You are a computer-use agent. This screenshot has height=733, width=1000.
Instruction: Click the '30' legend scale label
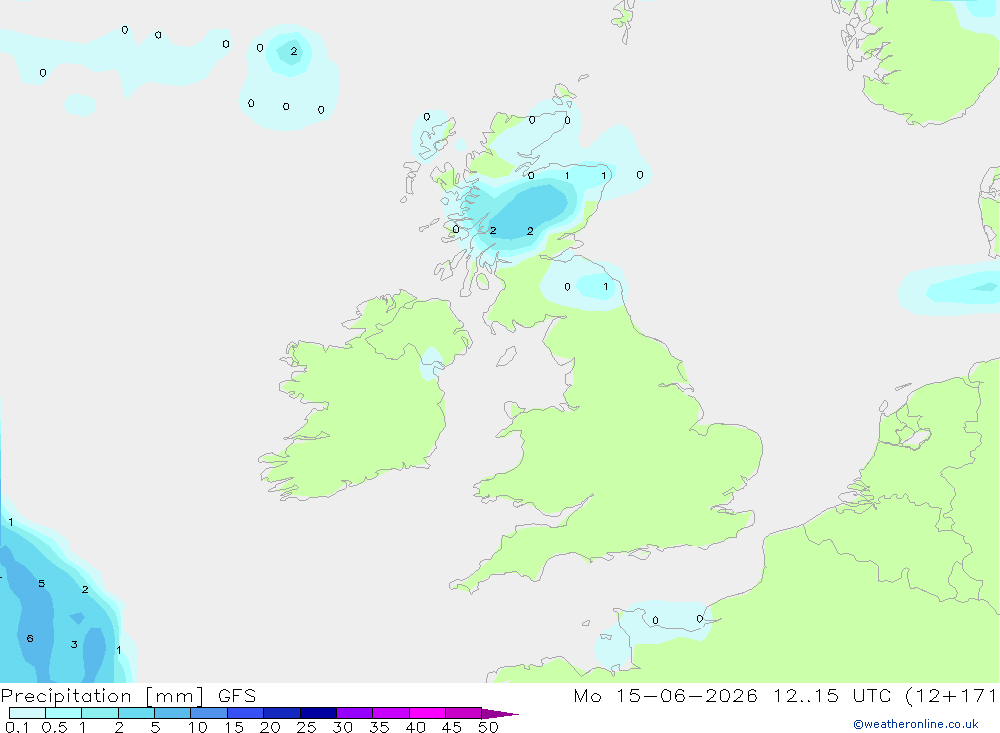pos(343,727)
